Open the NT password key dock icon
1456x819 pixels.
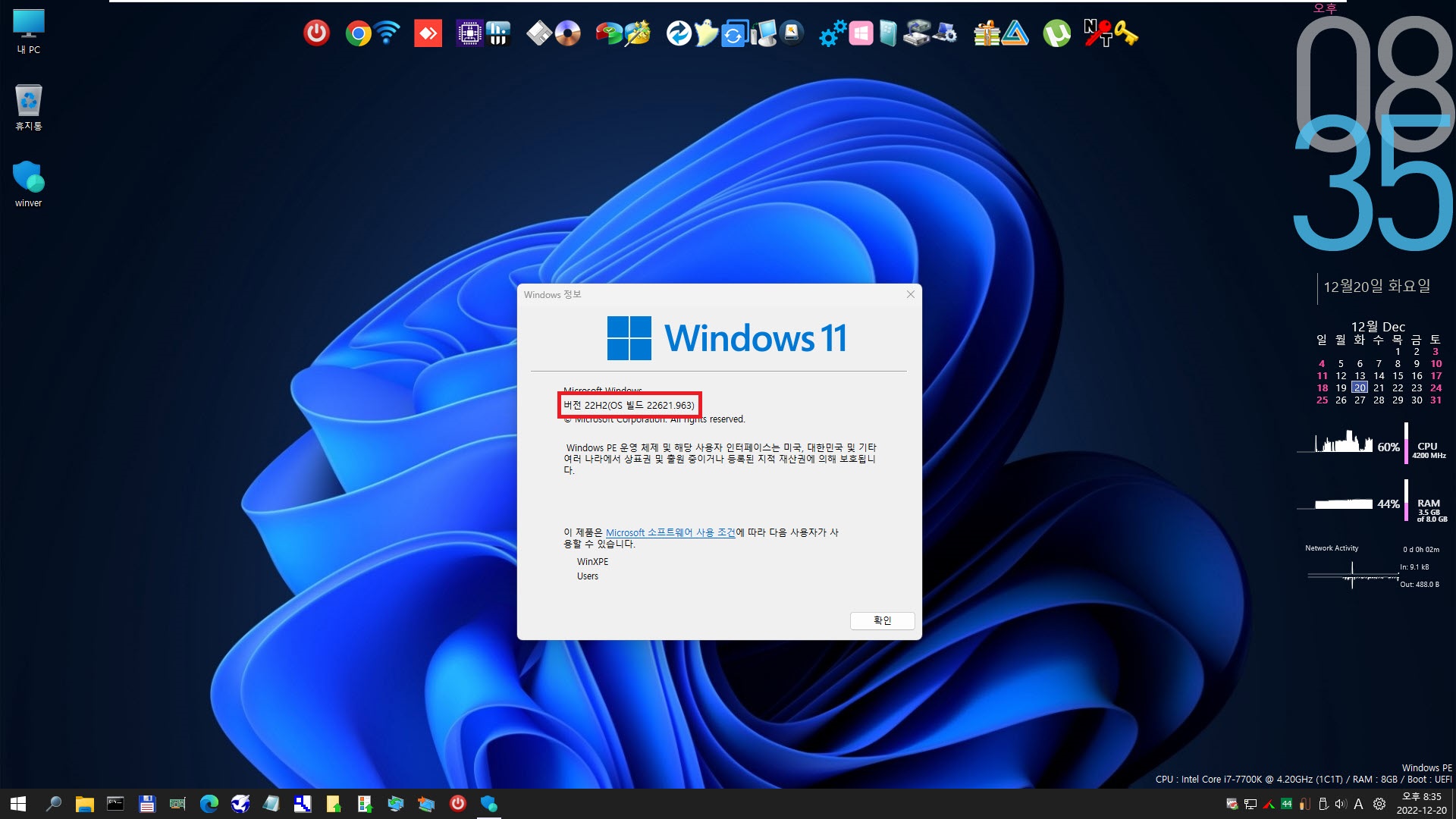coord(1098,33)
